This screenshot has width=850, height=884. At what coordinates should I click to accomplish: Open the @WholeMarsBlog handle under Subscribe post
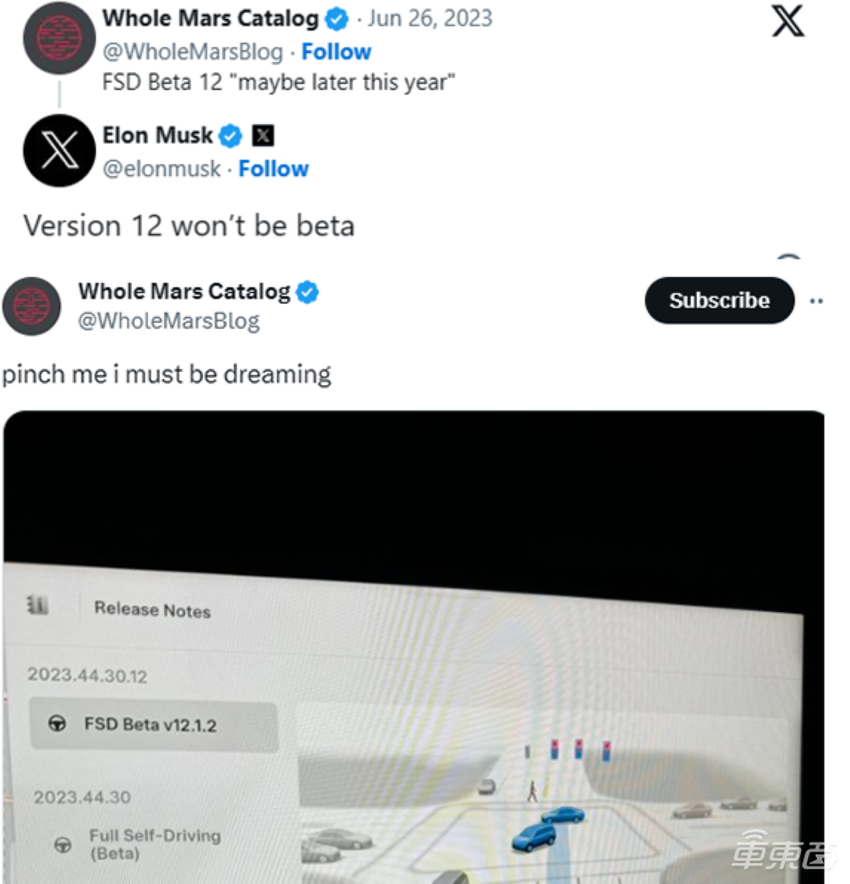[168, 321]
